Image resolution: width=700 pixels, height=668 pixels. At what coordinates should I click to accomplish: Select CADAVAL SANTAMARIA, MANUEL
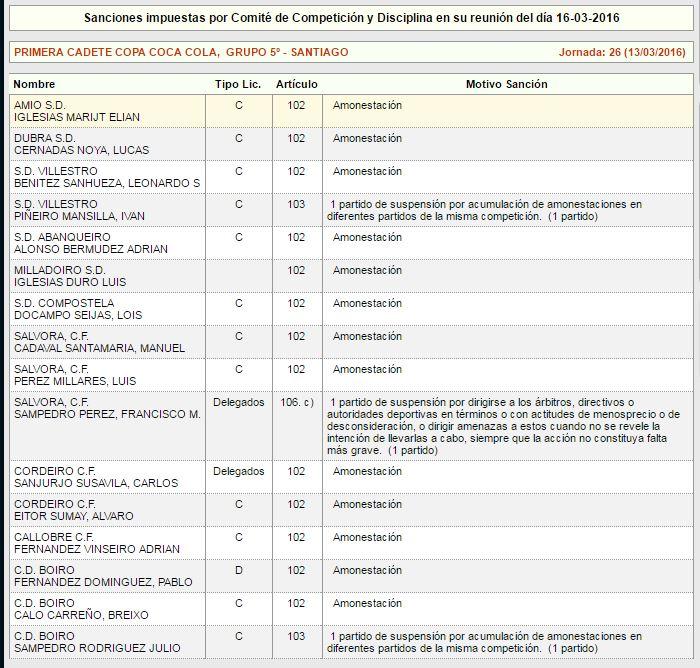(99, 349)
